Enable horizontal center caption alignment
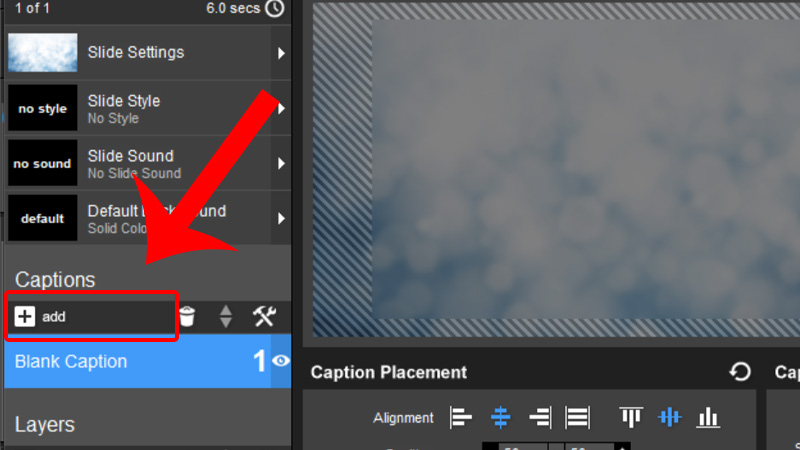The width and height of the screenshot is (800, 450). pyautogui.click(x=501, y=417)
